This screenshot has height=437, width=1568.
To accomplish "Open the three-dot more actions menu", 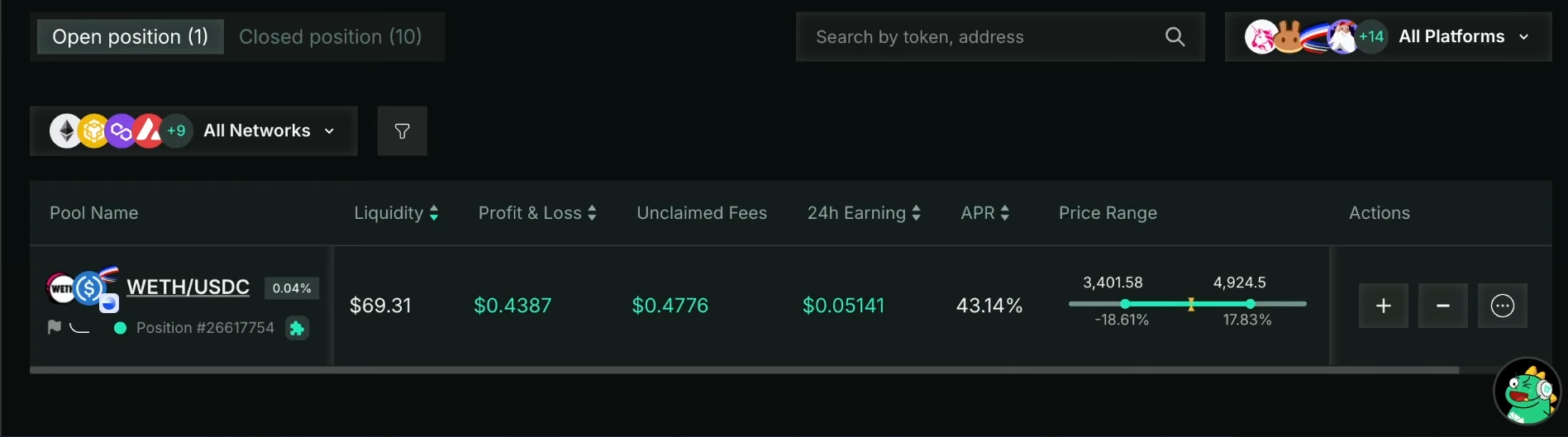I will tap(1502, 306).
